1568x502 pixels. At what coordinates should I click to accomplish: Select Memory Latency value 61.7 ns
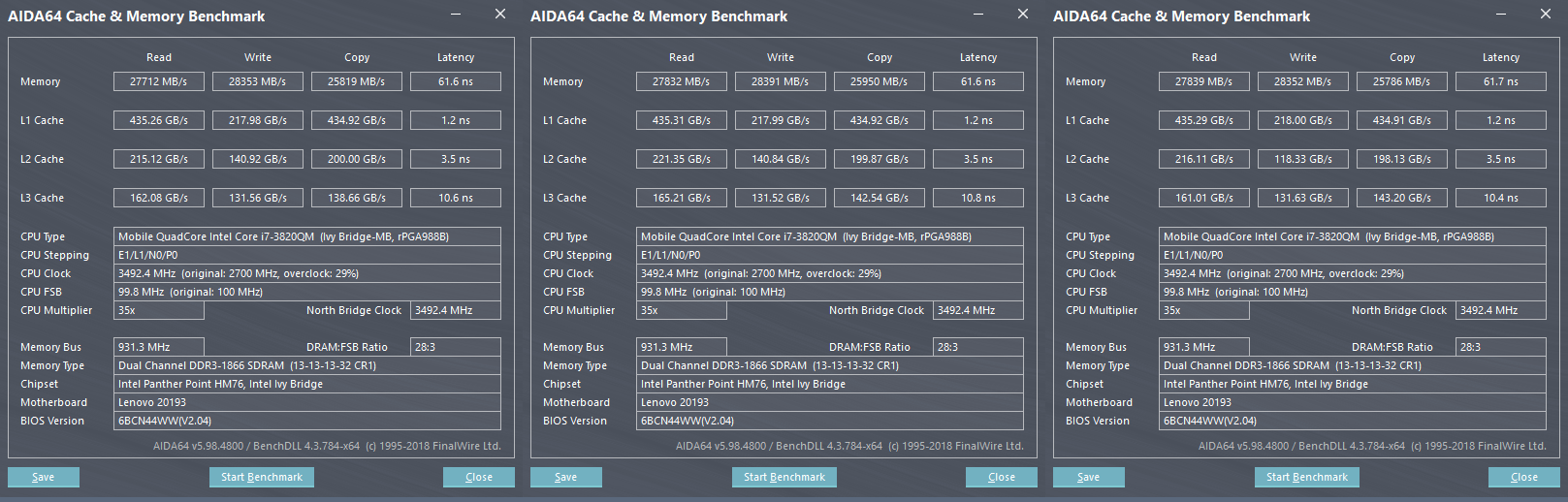point(1501,81)
